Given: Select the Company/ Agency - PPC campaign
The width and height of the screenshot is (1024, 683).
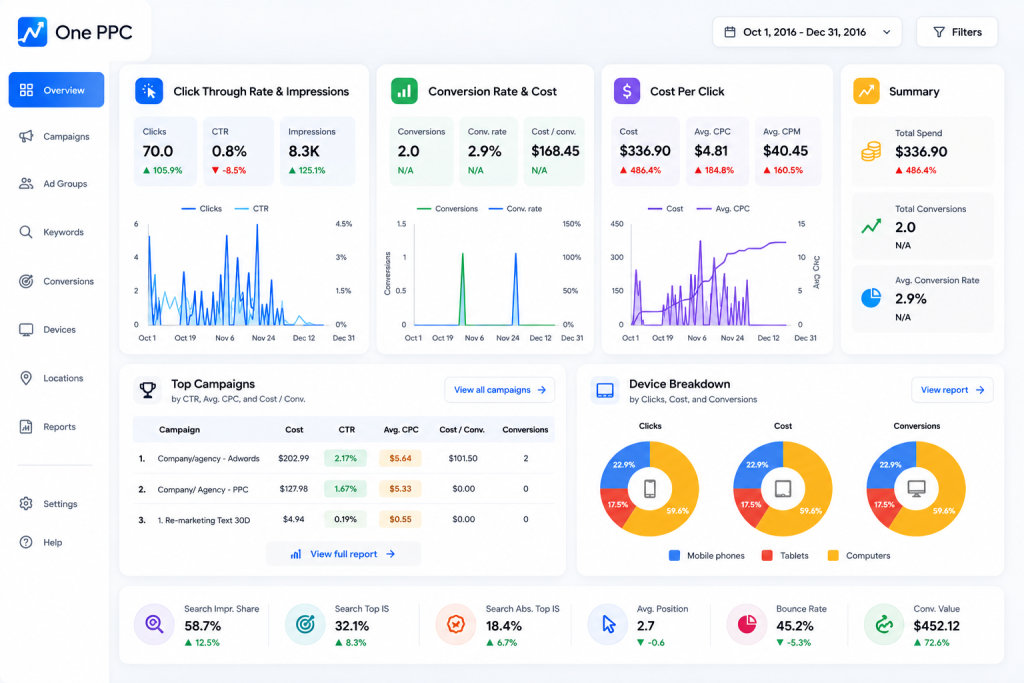Looking at the screenshot, I should [344, 488].
